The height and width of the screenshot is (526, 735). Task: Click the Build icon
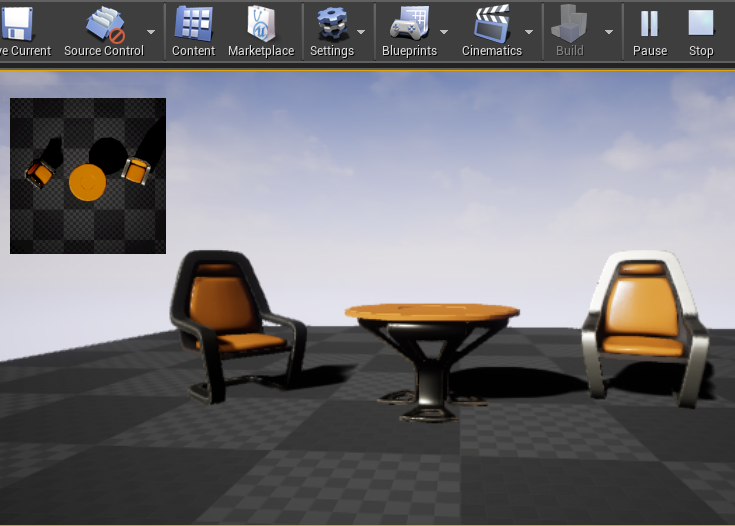[x=569, y=23]
